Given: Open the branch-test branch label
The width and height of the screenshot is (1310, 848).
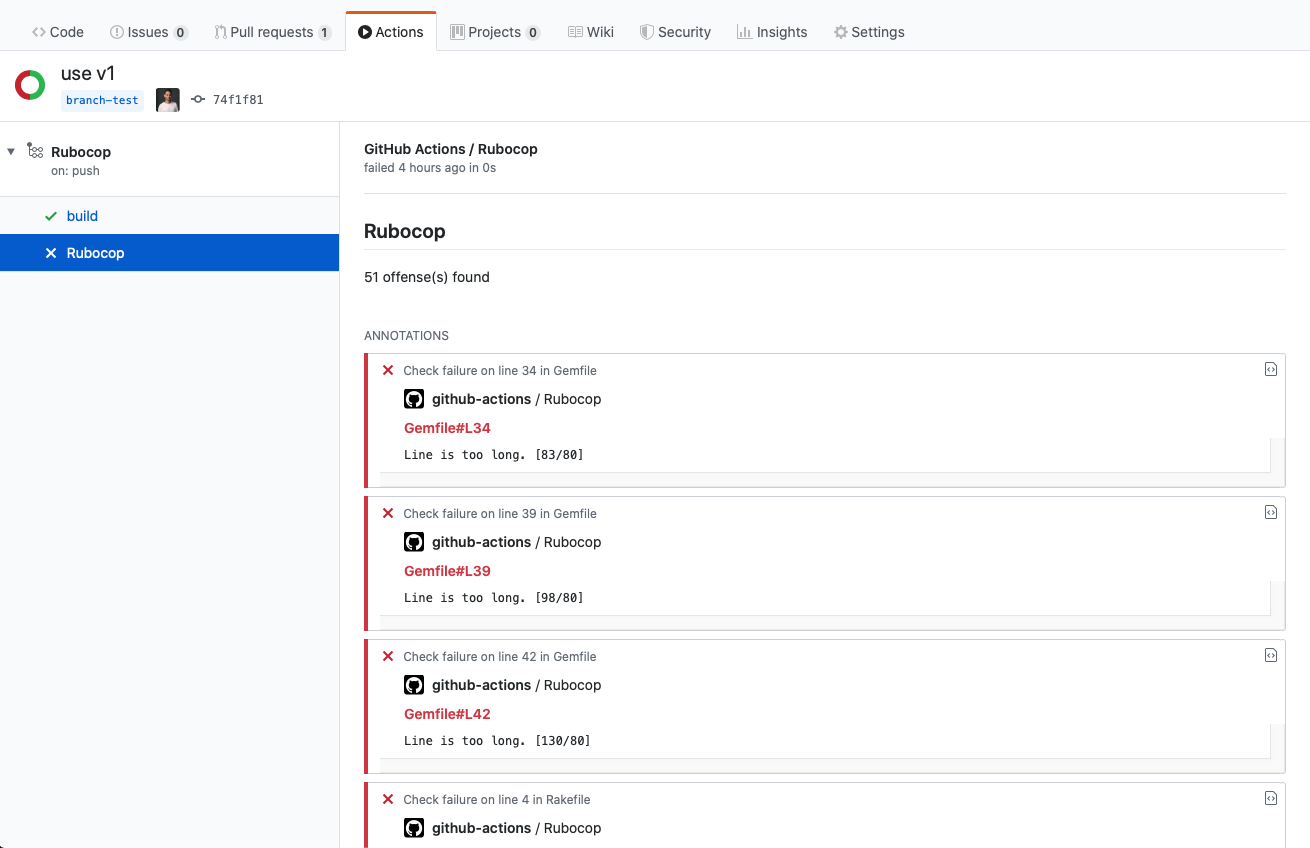Looking at the screenshot, I should [x=102, y=100].
